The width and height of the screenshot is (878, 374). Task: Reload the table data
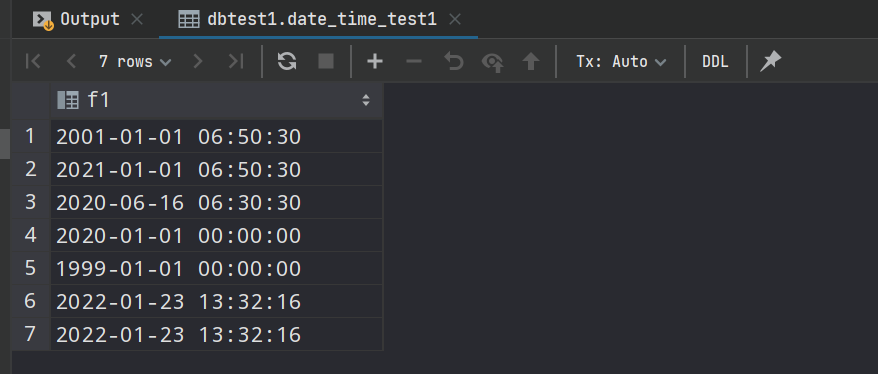287,62
